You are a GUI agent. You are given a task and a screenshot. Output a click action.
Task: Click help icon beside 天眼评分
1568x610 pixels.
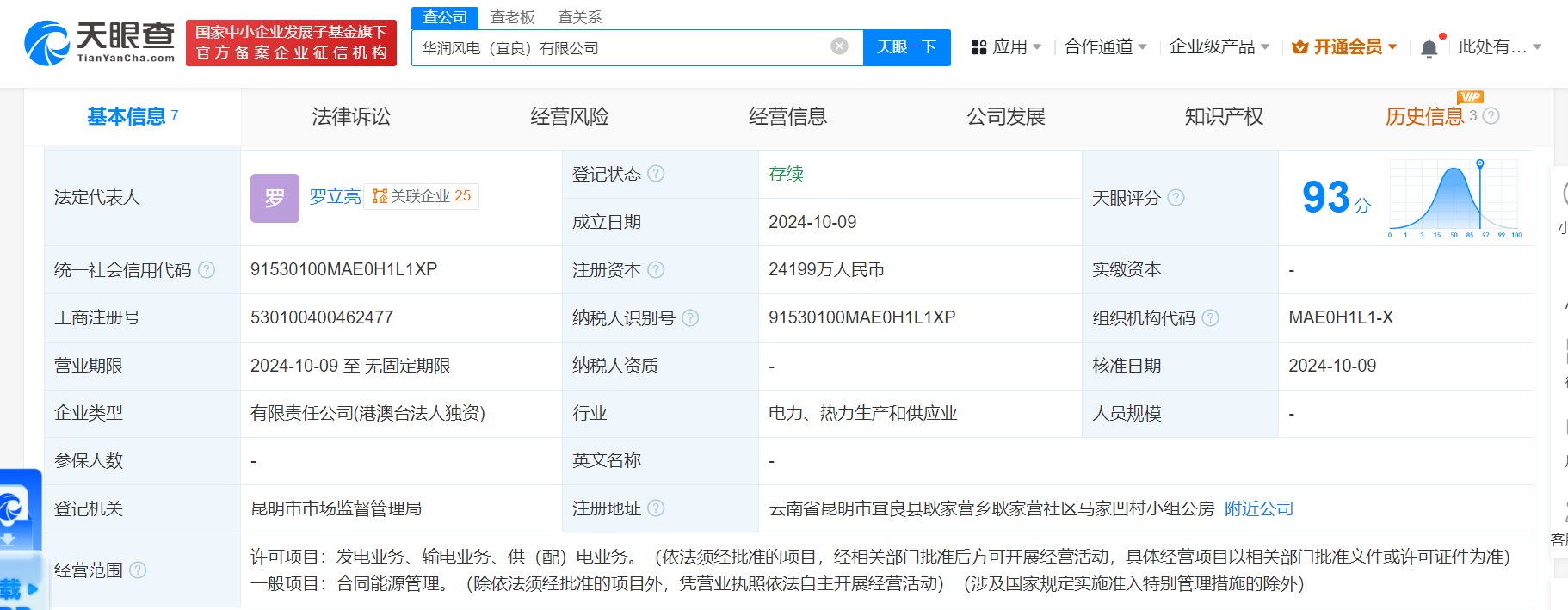(x=1176, y=198)
